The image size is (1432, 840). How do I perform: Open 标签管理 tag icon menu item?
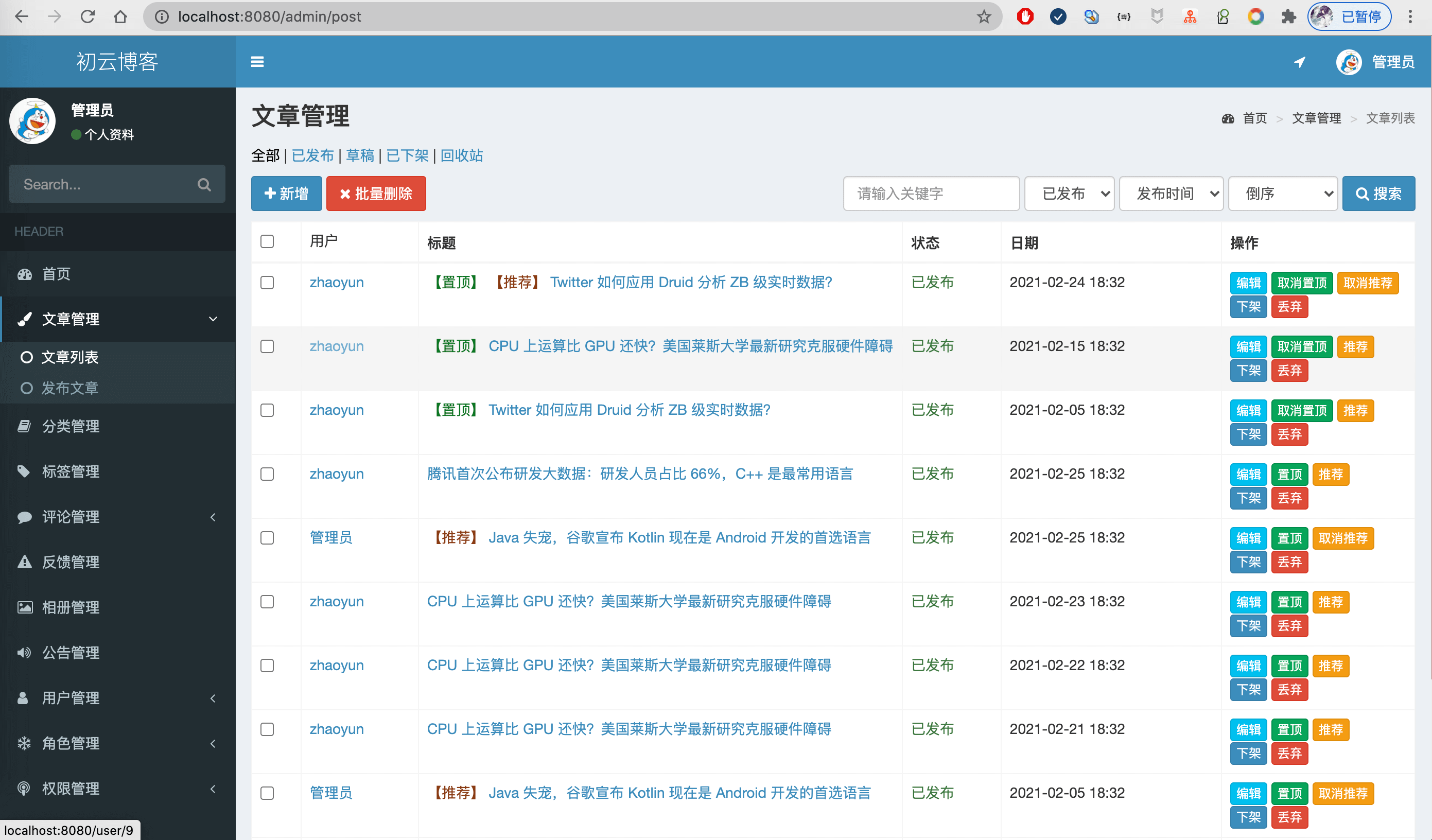click(x=70, y=471)
